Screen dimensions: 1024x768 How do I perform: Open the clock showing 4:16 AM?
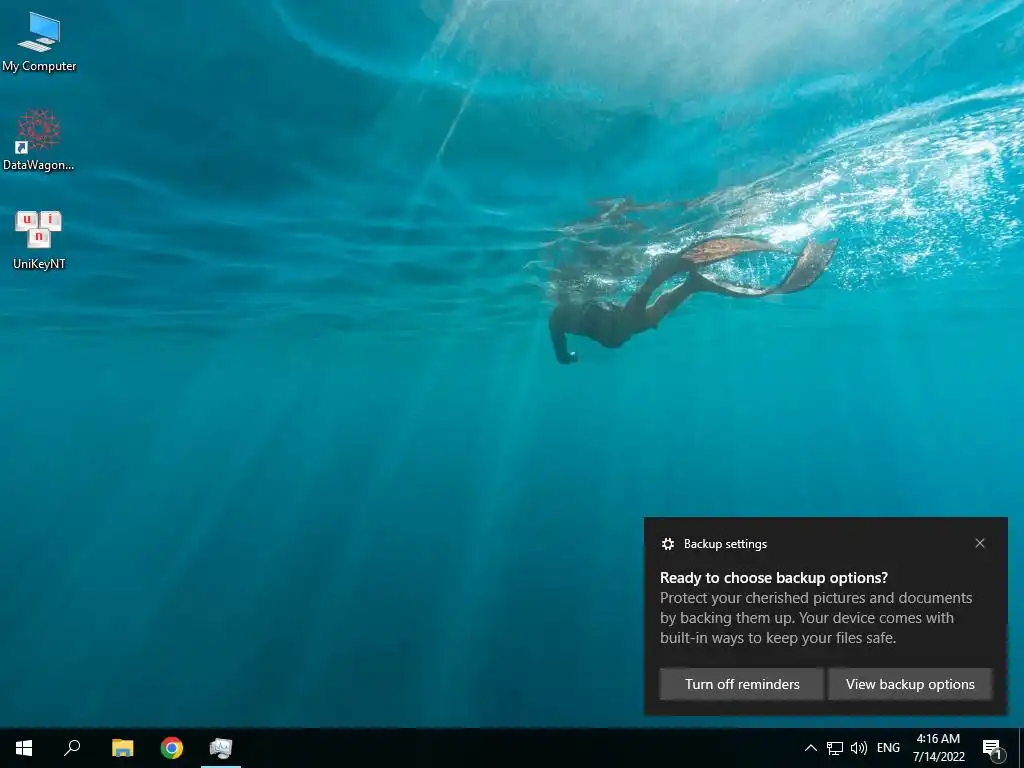(x=938, y=739)
